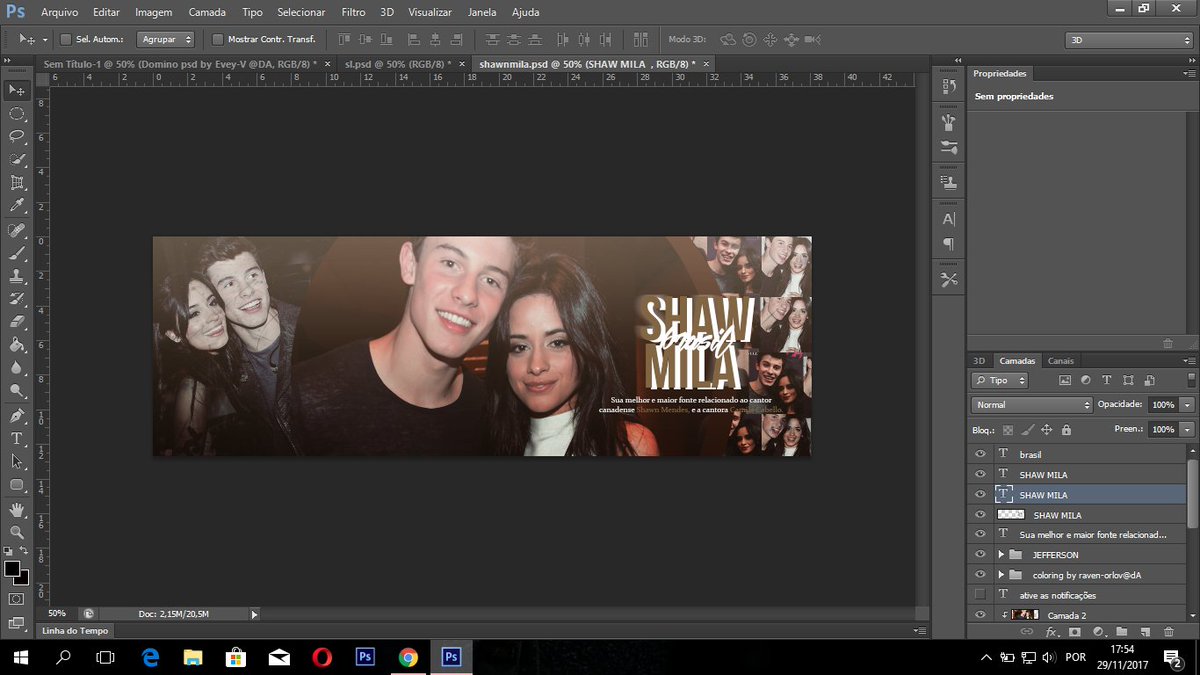The width and height of the screenshot is (1200, 675).
Task: Select the Move tool
Action: click(x=14, y=90)
